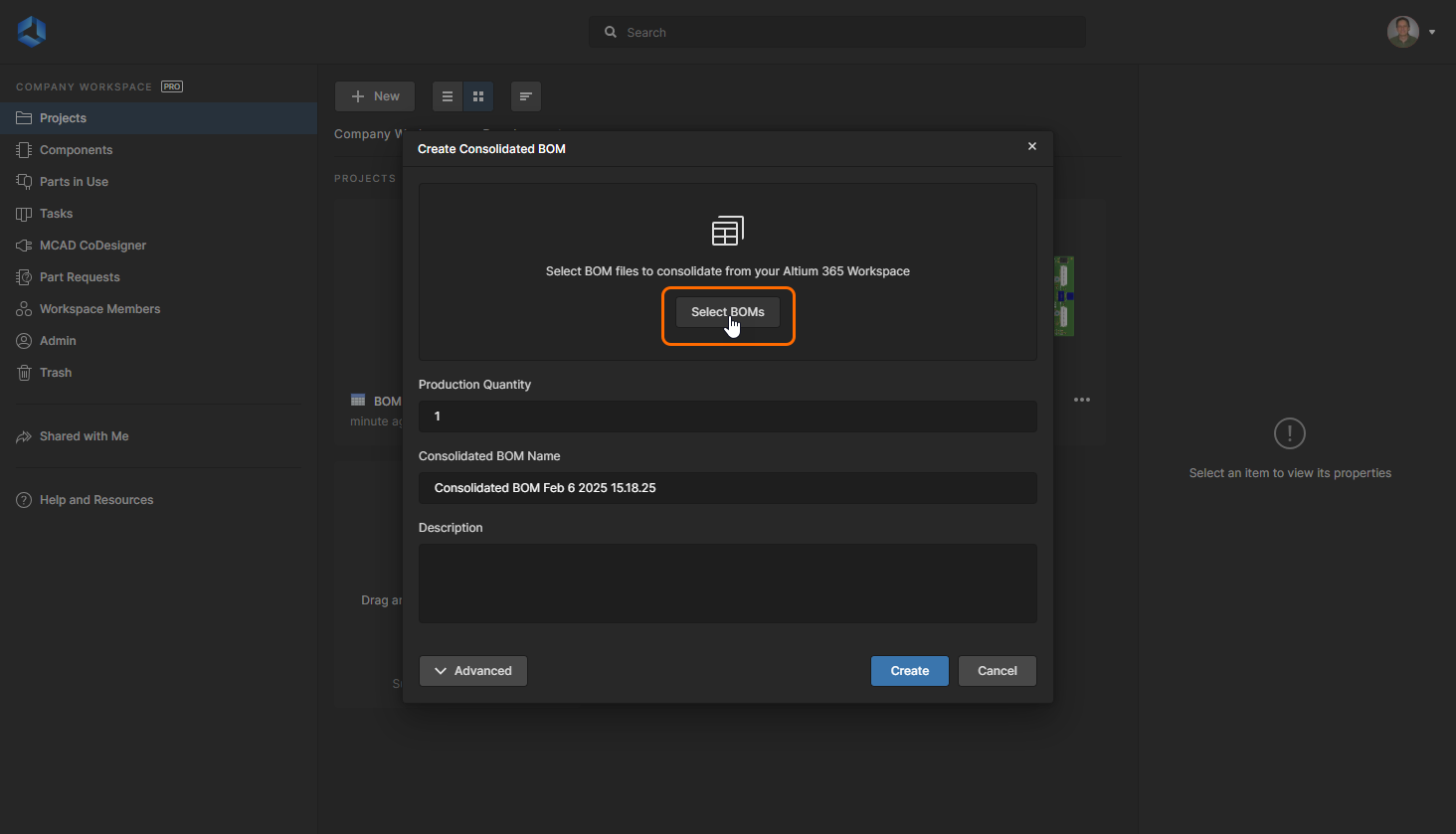Open Part Requests in sidebar
Image resolution: width=1456 pixels, height=834 pixels.
(x=159, y=277)
